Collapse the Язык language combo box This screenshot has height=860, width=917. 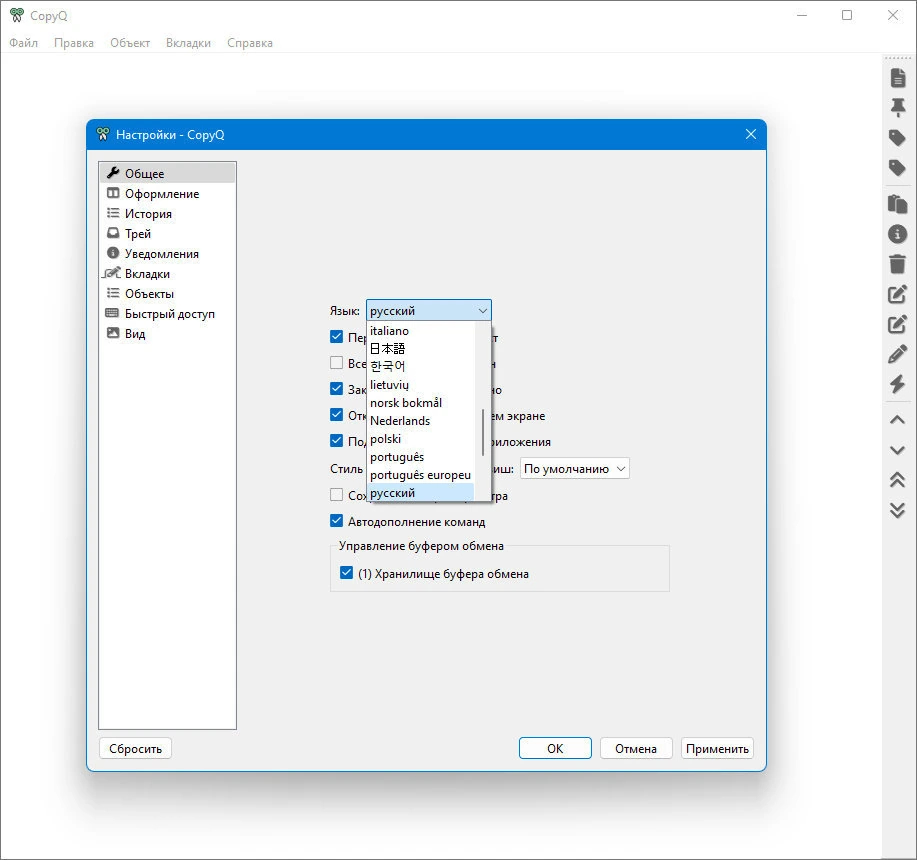coord(429,310)
